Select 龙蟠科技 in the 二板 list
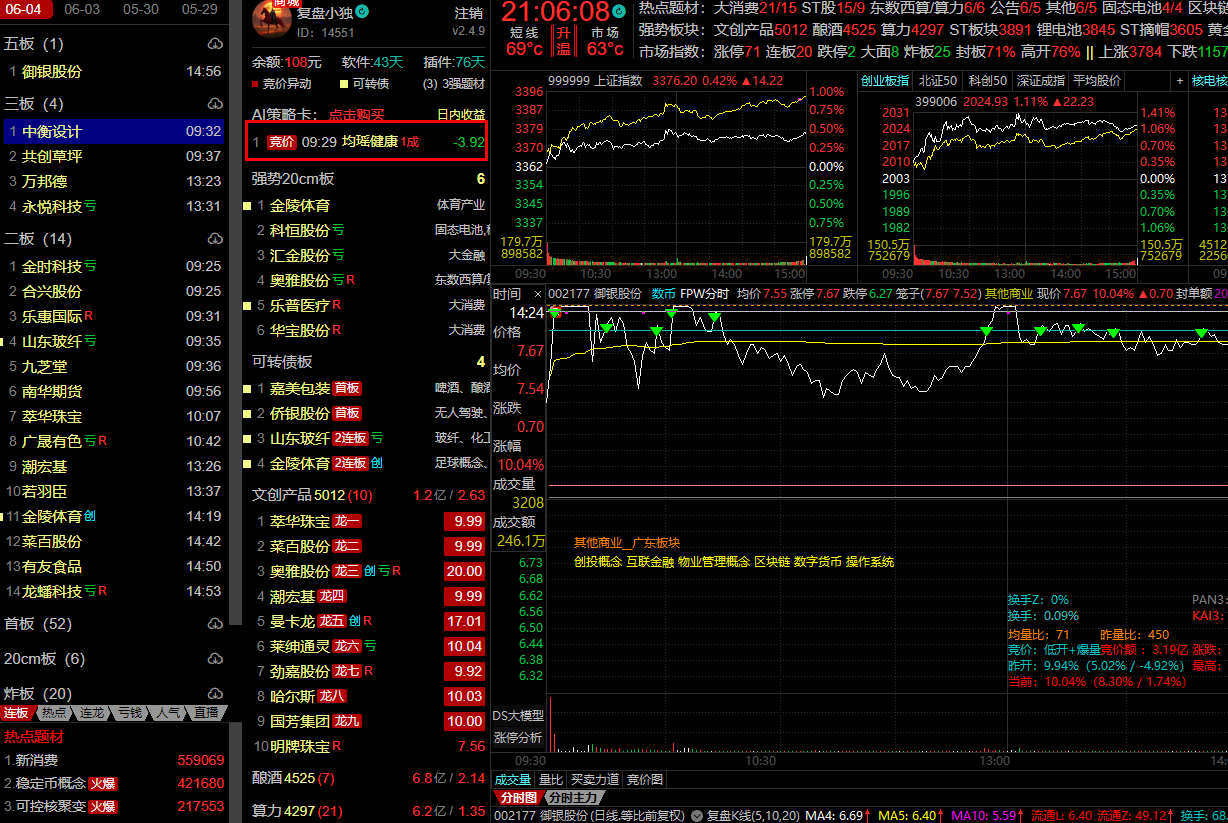Viewport: 1228px width, 823px height. [x=115, y=591]
